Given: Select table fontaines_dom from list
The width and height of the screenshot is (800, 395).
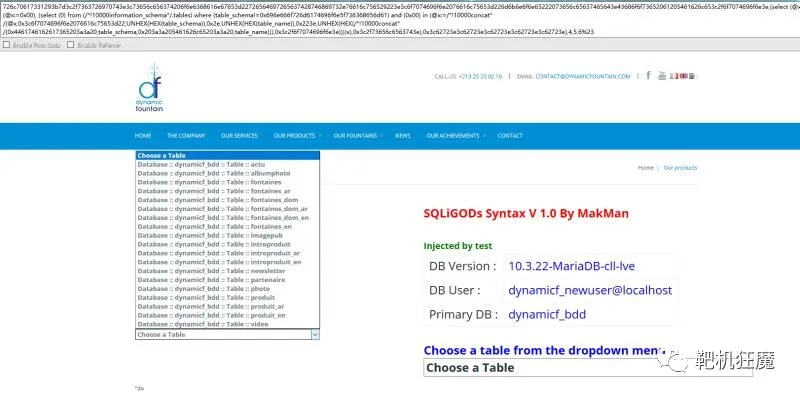Looking at the screenshot, I should point(228,200).
